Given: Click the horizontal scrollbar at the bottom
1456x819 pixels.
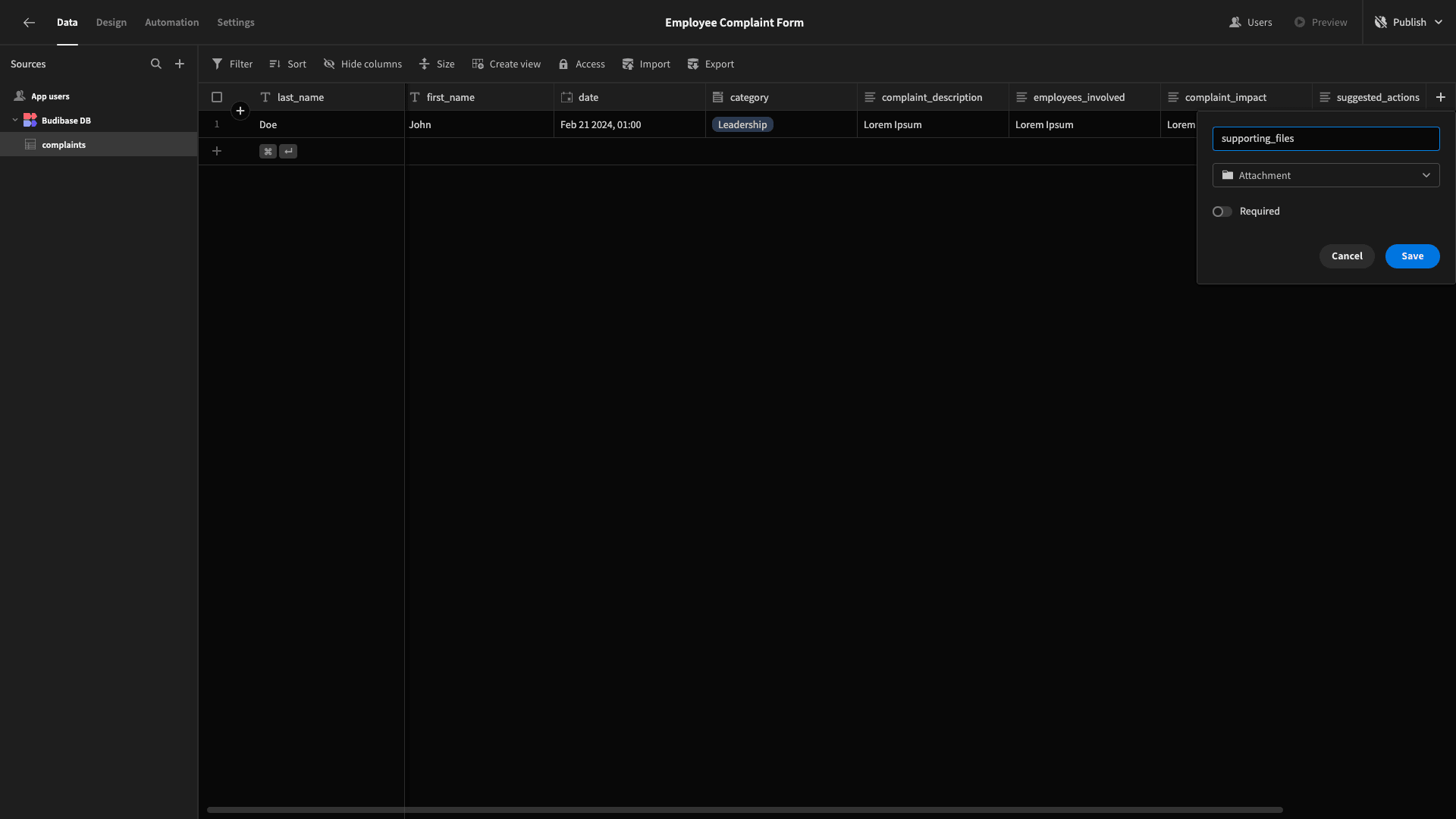Looking at the screenshot, I should coord(745,810).
